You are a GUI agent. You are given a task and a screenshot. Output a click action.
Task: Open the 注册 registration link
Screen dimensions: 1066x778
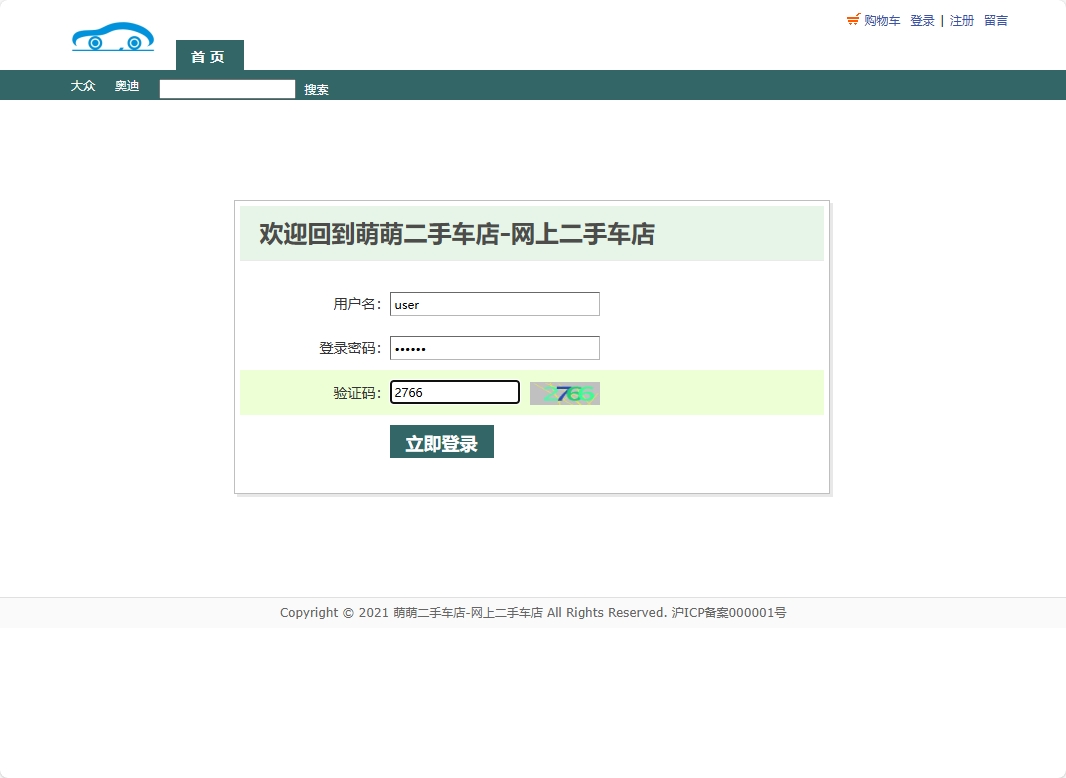[961, 20]
